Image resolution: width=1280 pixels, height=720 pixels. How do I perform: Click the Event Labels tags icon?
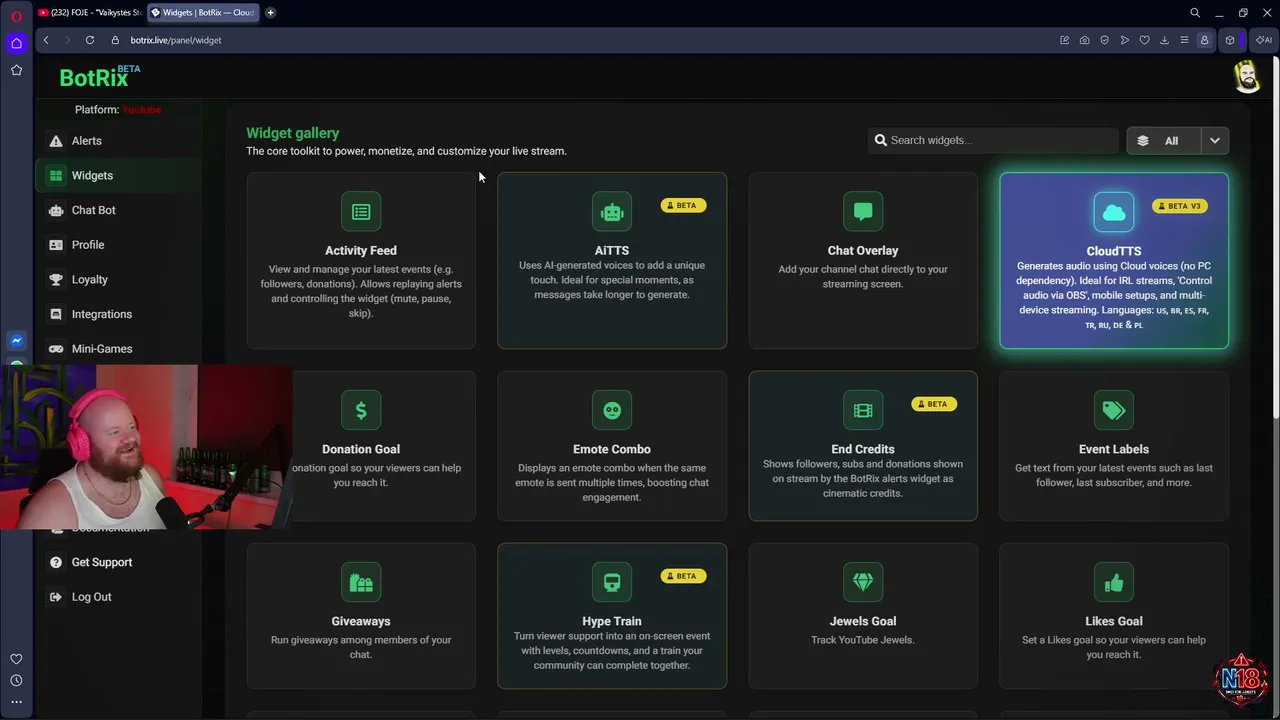pyautogui.click(x=1114, y=410)
